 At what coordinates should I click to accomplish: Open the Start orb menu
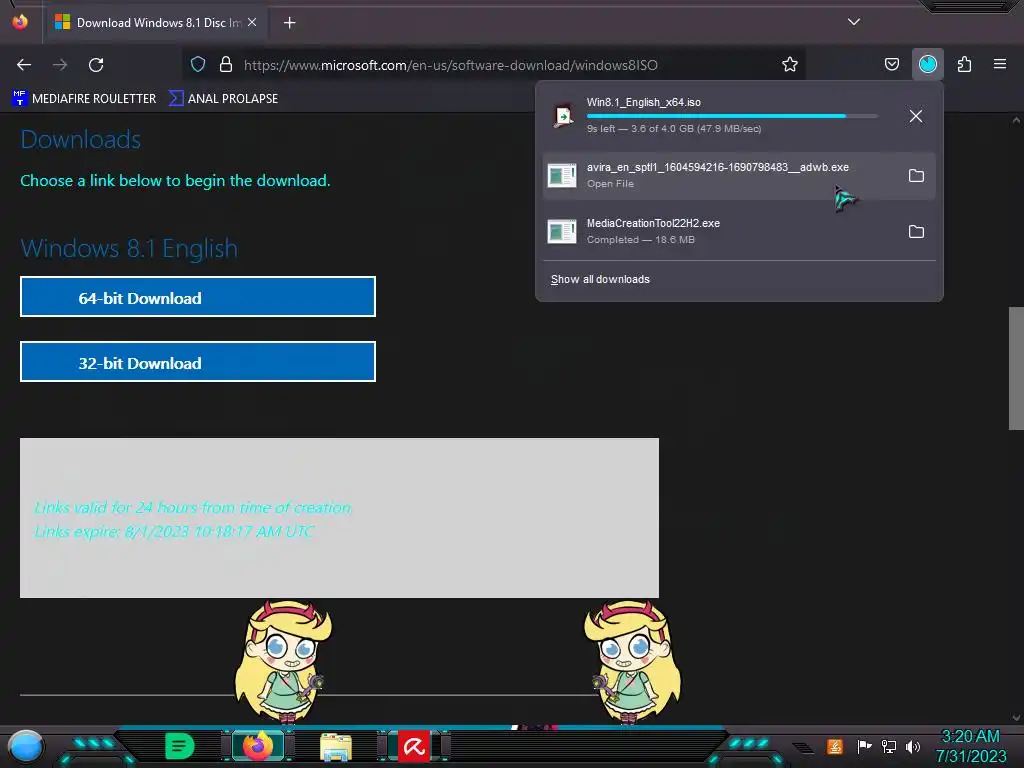click(x=25, y=746)
